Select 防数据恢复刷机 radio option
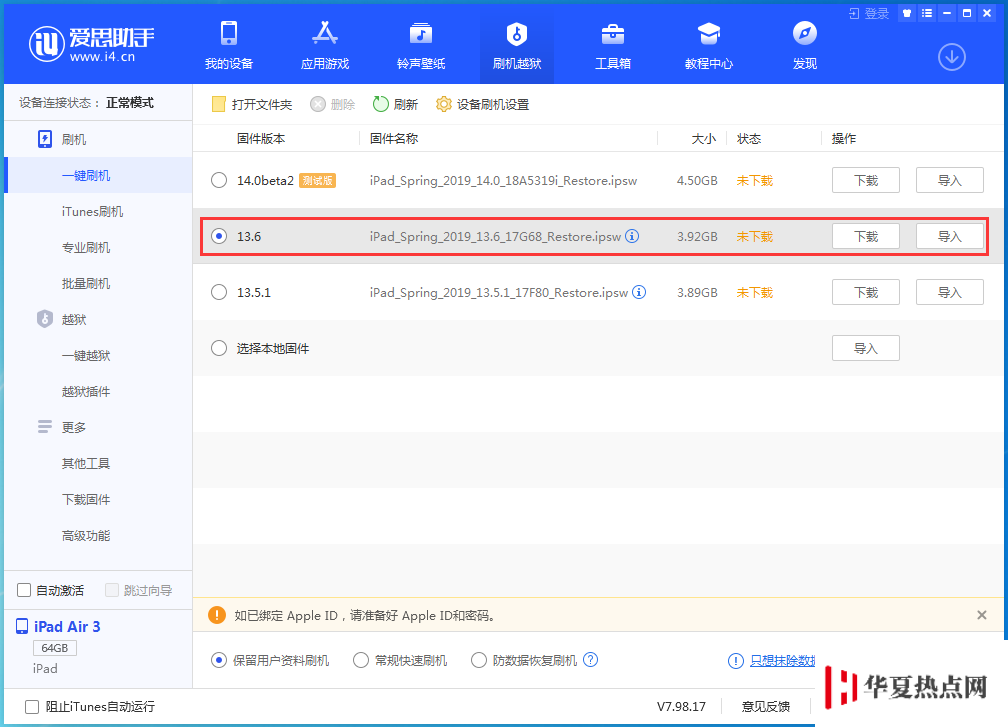Image resolution: width=1008 pixels, height=727 pixels. coord(479,660)
